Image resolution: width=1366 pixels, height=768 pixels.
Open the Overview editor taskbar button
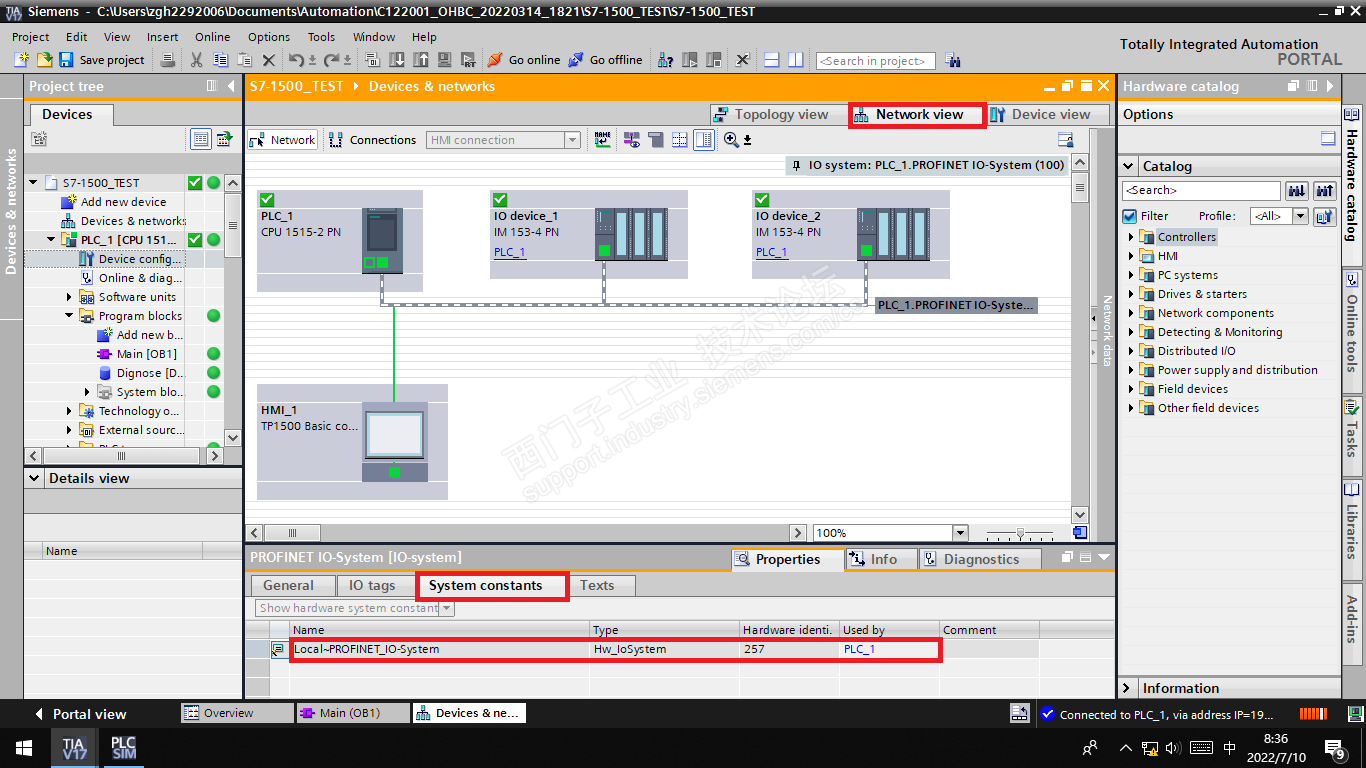(237, 713)
